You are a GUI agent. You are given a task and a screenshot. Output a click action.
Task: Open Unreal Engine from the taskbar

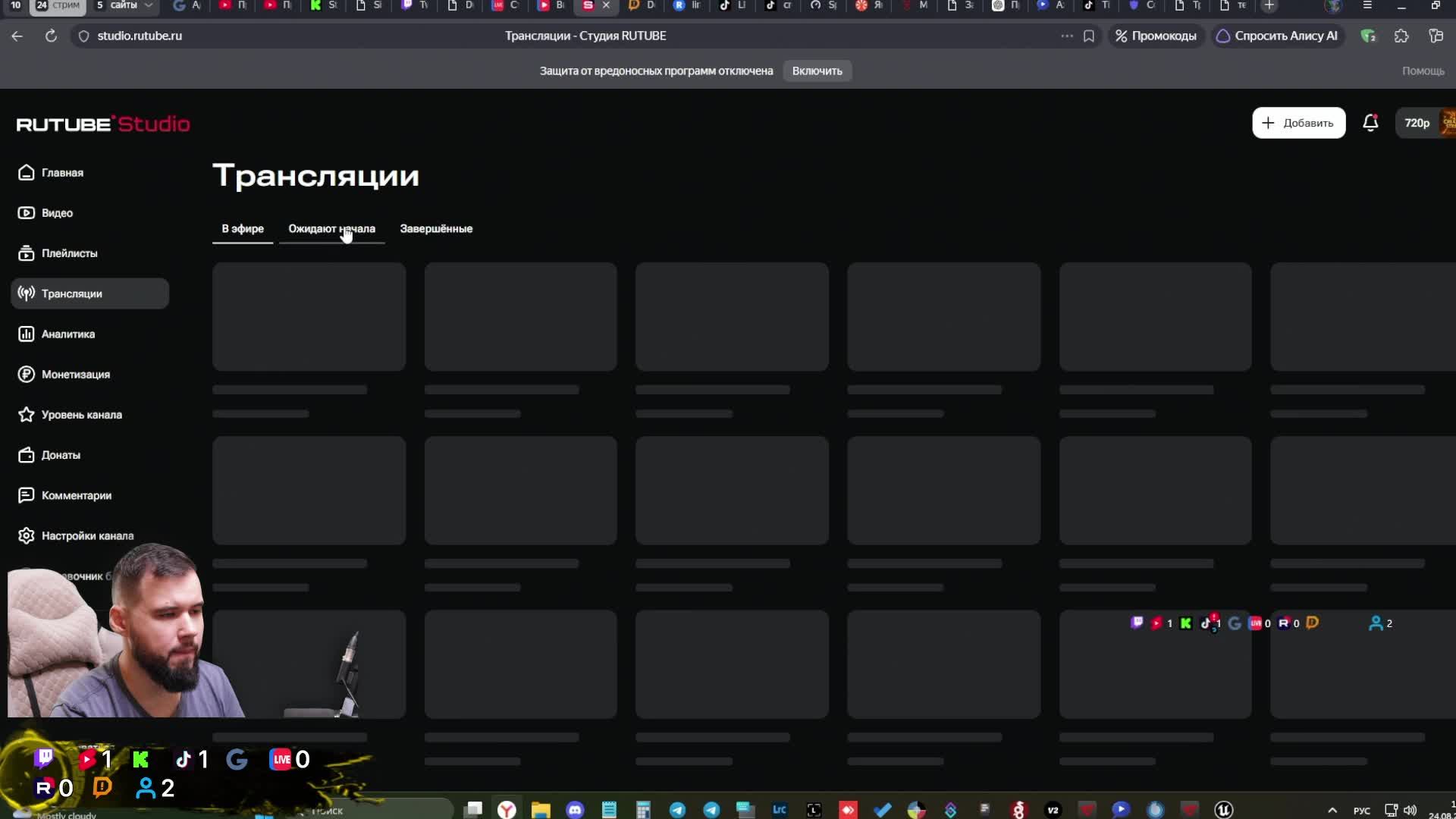(x=1223, y=810)
